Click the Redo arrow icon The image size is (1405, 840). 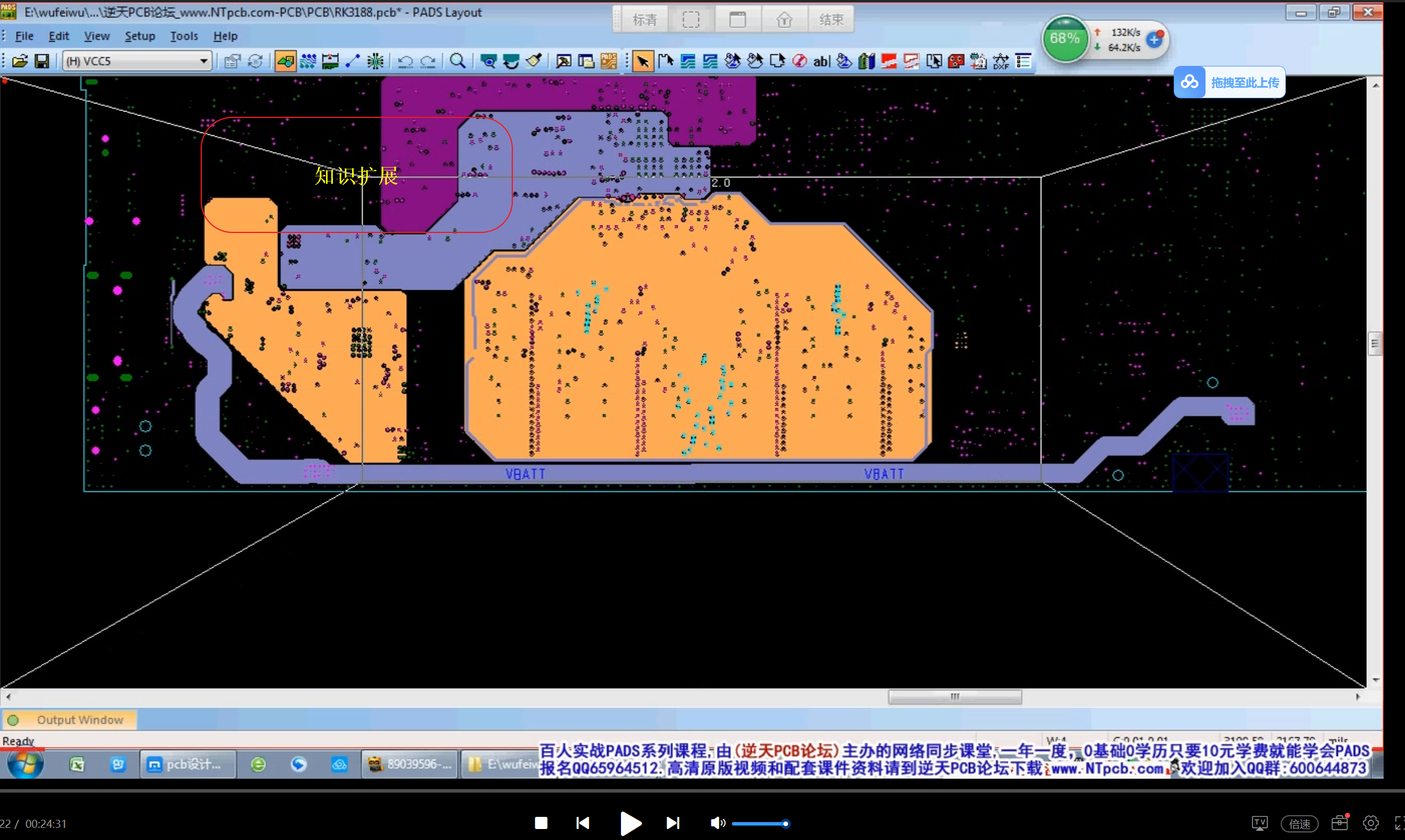pos(428,61)
